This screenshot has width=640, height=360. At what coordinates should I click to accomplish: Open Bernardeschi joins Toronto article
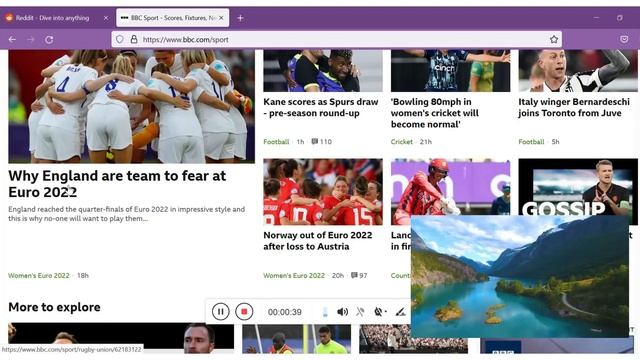[x=574, y=107]
